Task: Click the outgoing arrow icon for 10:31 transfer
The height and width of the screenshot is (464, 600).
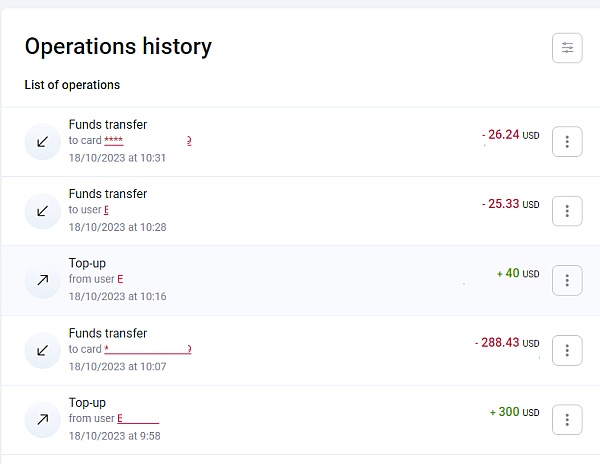Action: [43, 142]
